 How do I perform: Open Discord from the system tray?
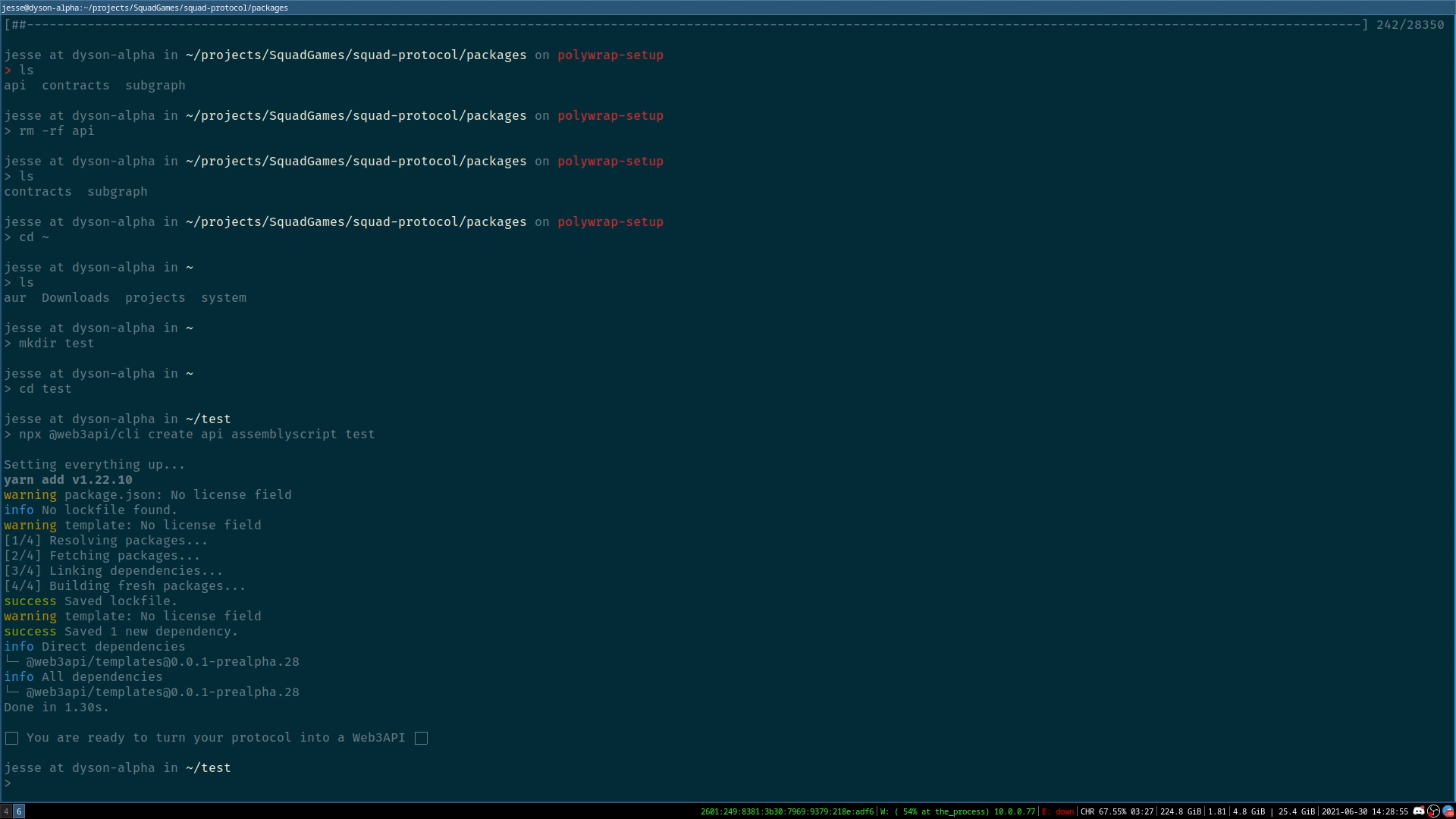point(1419,811)
